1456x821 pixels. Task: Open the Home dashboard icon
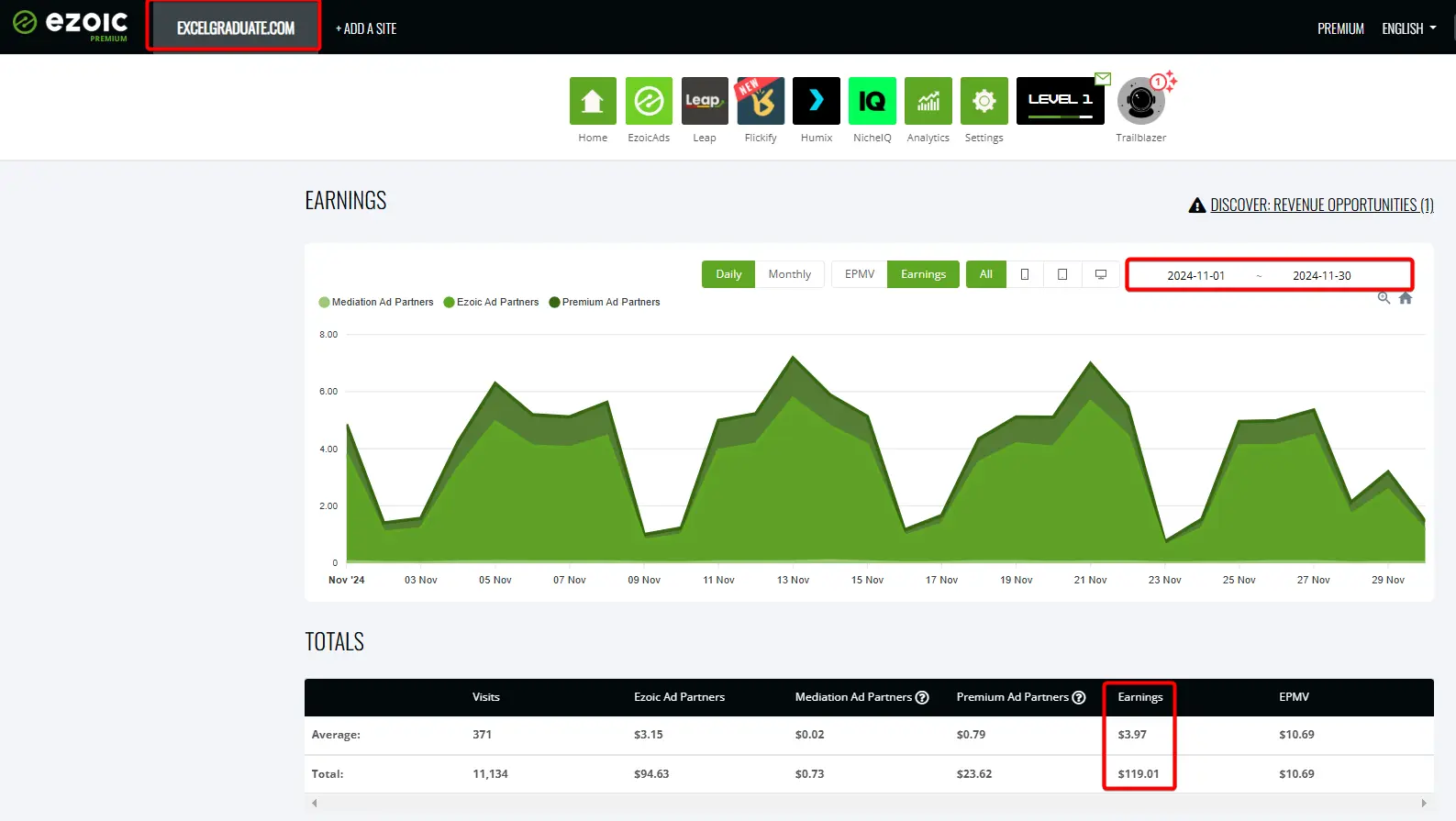(593, 101)
